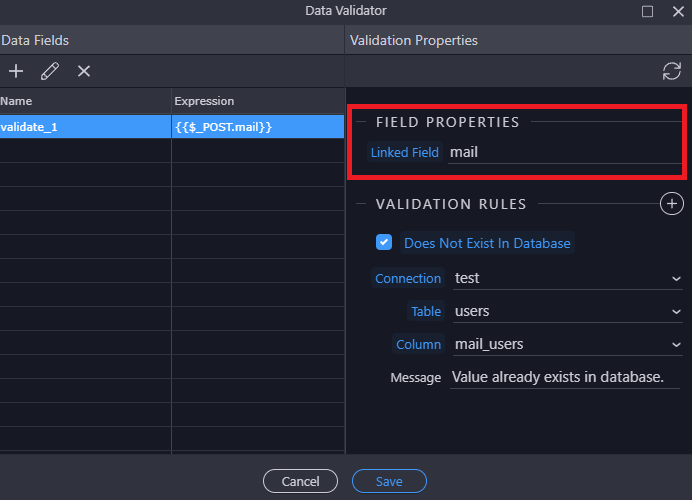Viewport: 692px width, 500px height.
Task: Uncheck Does Not Exist In Database checkbox
Action: [384, 243]
